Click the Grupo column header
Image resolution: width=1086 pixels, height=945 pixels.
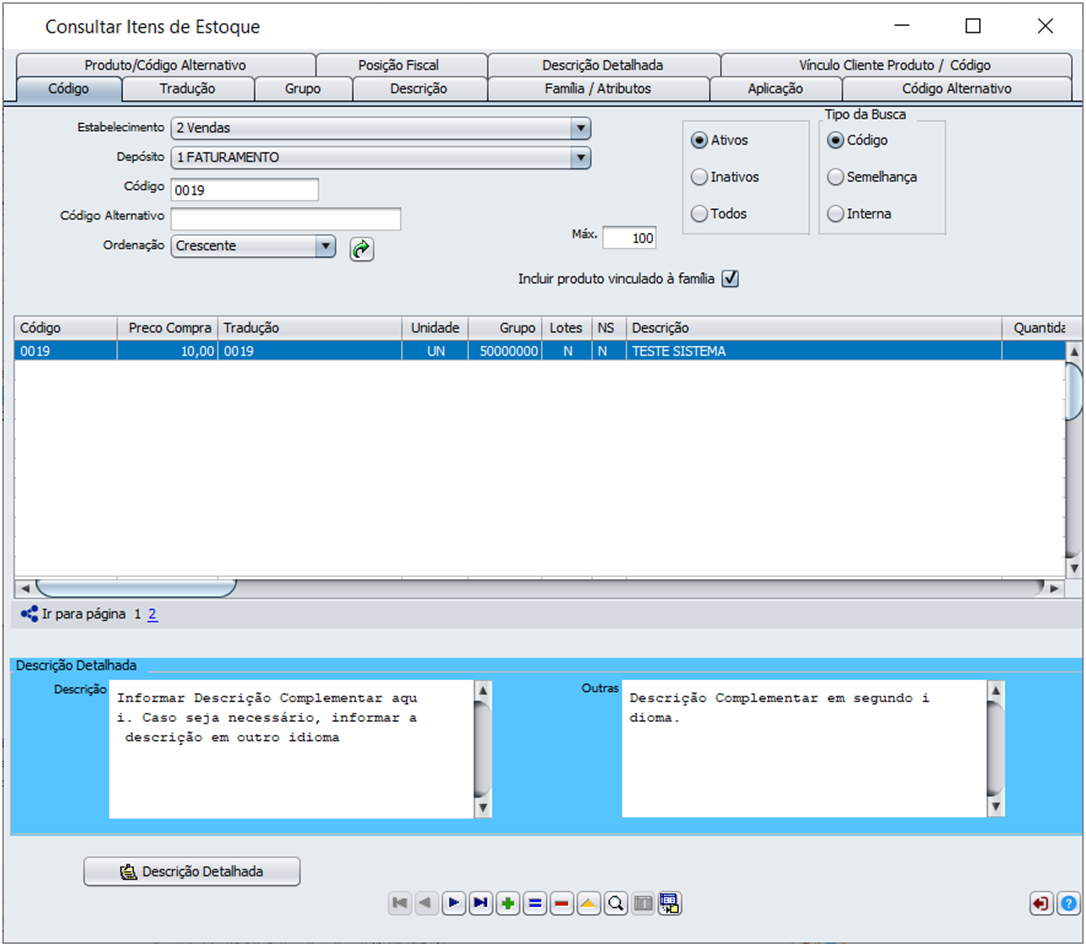click(505, 328)
